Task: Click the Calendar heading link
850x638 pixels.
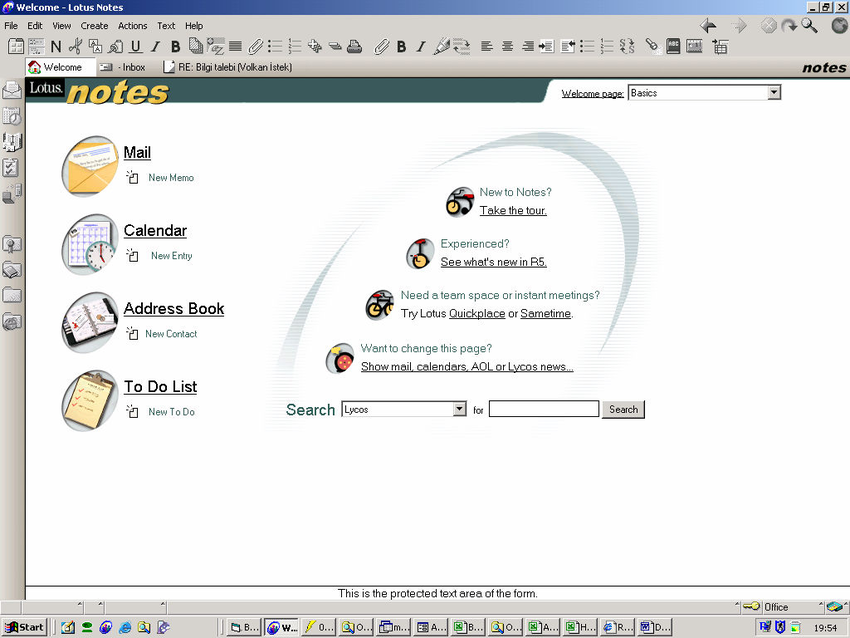Action: click(155, 230)
